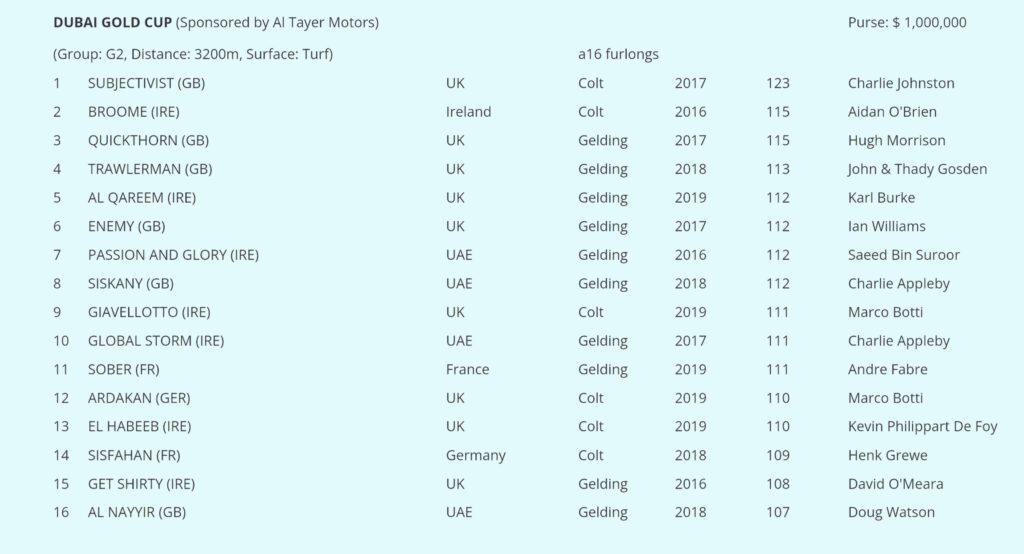This screenshot has width=1024, height=554.
Task: Select rating 123 for Subjectivist
Action: (x=778, y=83)
